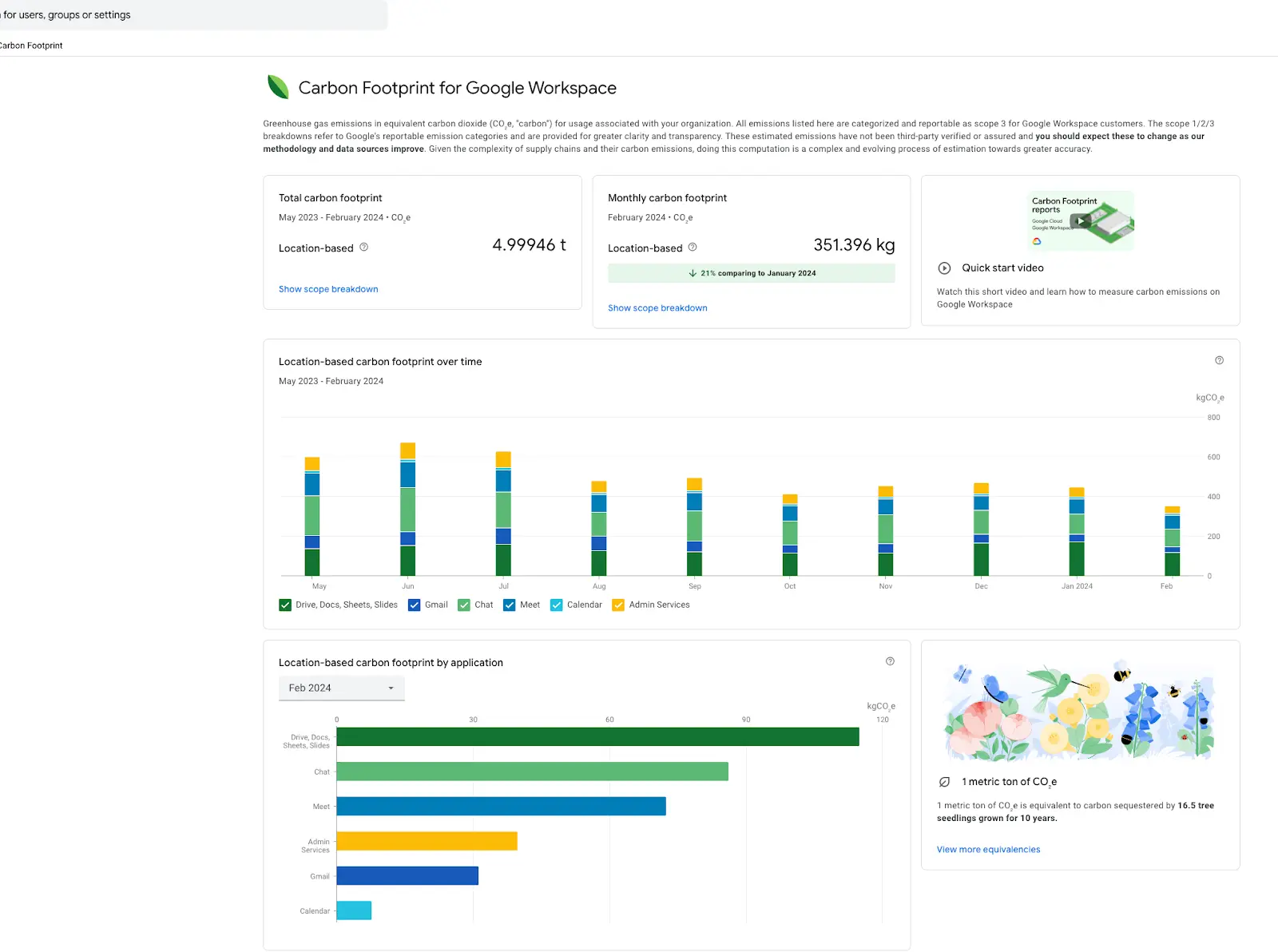This screenshot has height=952, width=1278.
Task: Toggle the Meet legend checkbox
Action: click(x=510, y=605)
